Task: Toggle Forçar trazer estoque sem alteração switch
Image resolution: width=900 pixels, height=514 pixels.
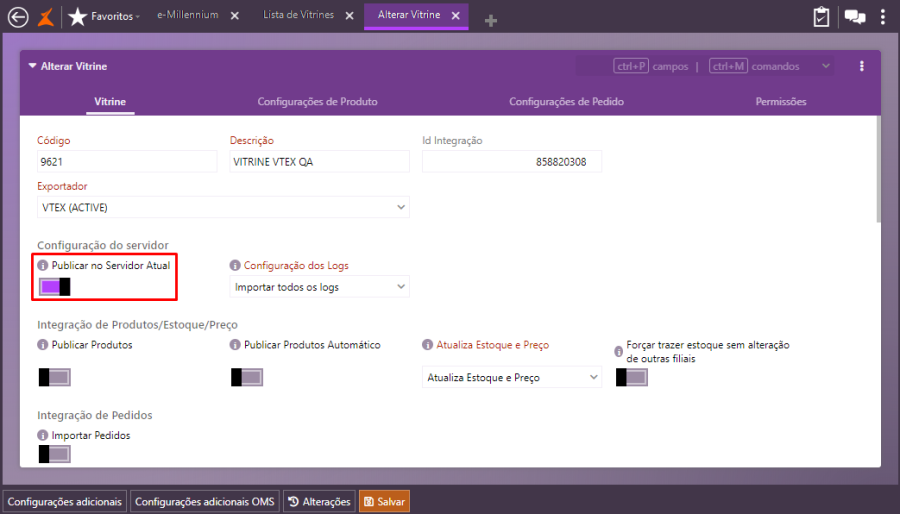Action: (x=631, y=377)
